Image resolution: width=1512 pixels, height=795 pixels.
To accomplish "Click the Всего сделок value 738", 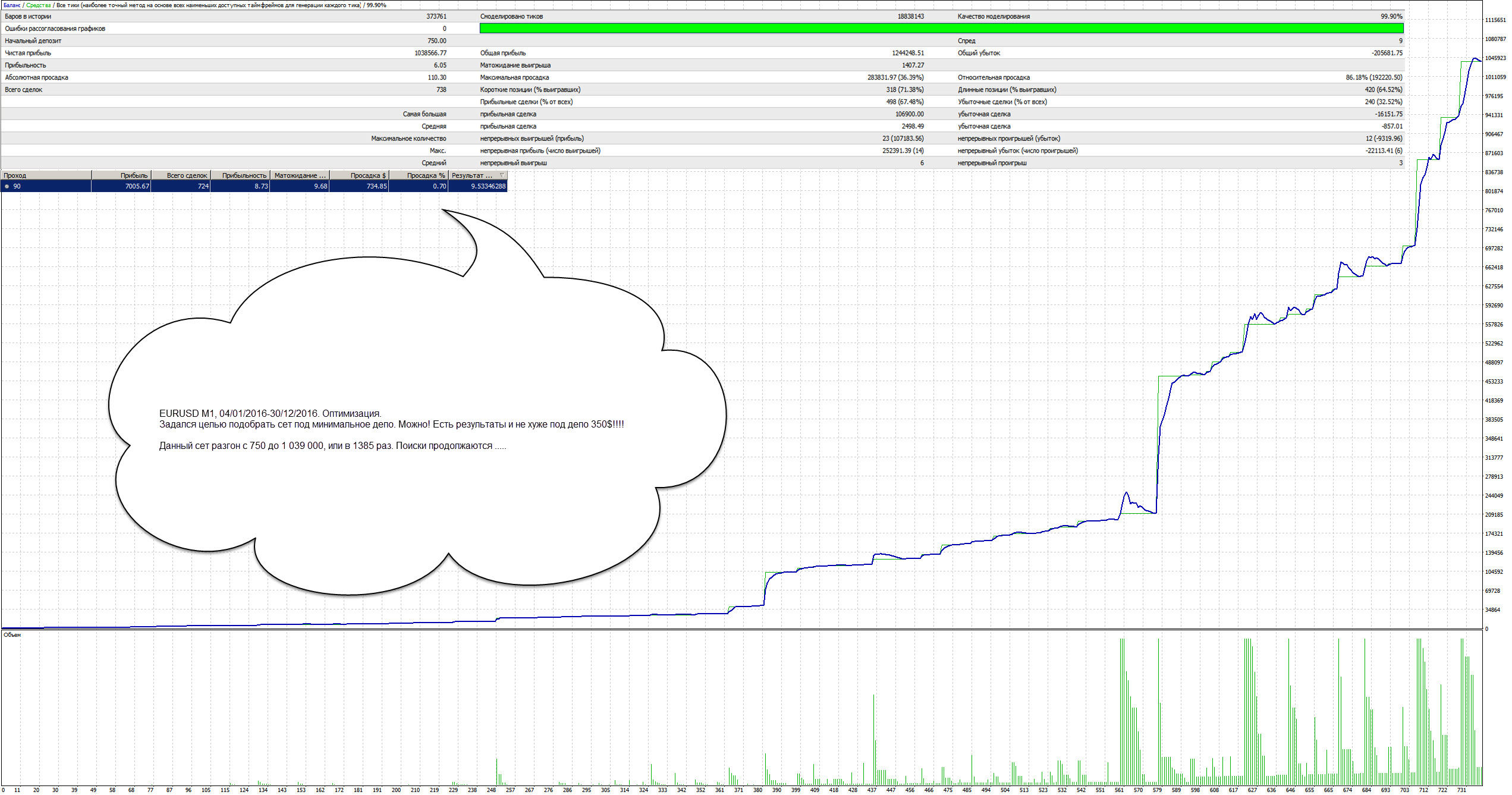I will click(x=441, y=90).
